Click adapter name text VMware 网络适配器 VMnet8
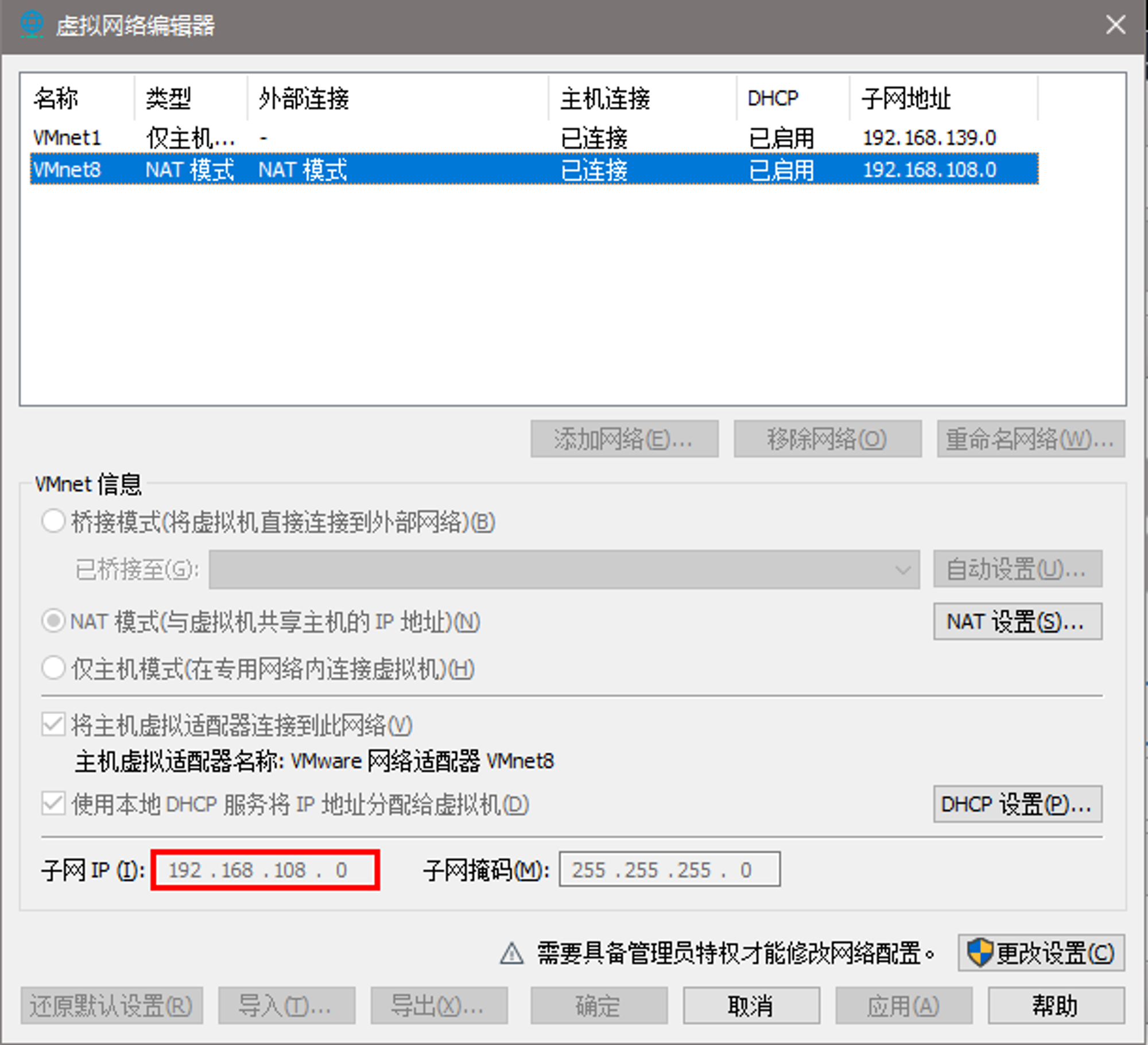The image size is (1148, 1045). click(422, 761)
